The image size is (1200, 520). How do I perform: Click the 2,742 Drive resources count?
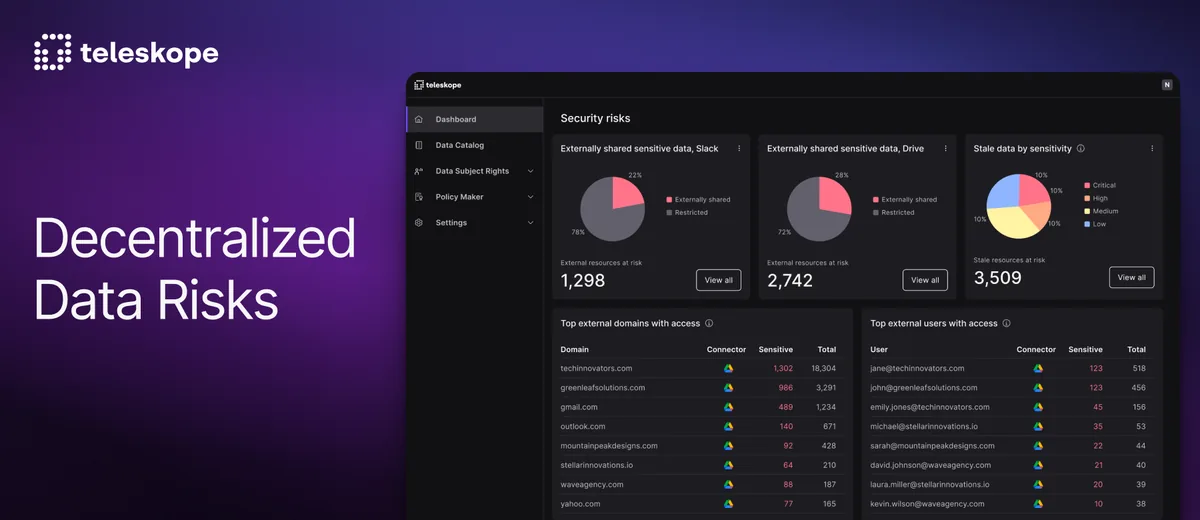pos(790,281)
